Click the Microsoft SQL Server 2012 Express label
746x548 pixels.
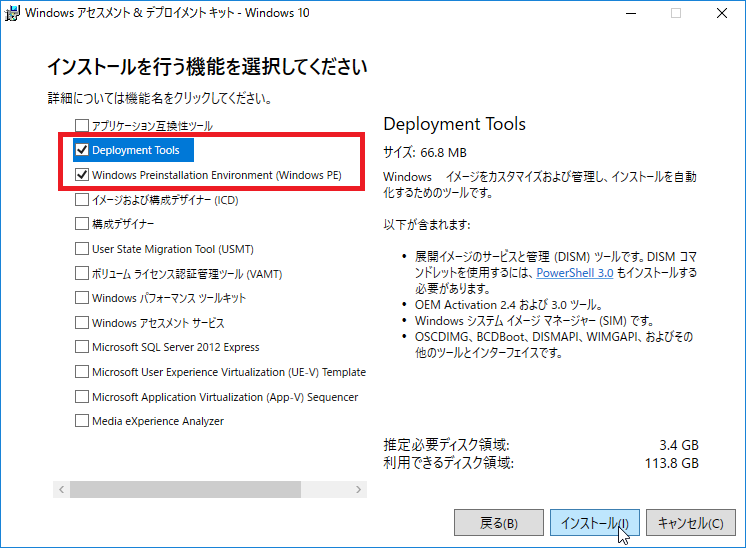[x=176, y=347]
